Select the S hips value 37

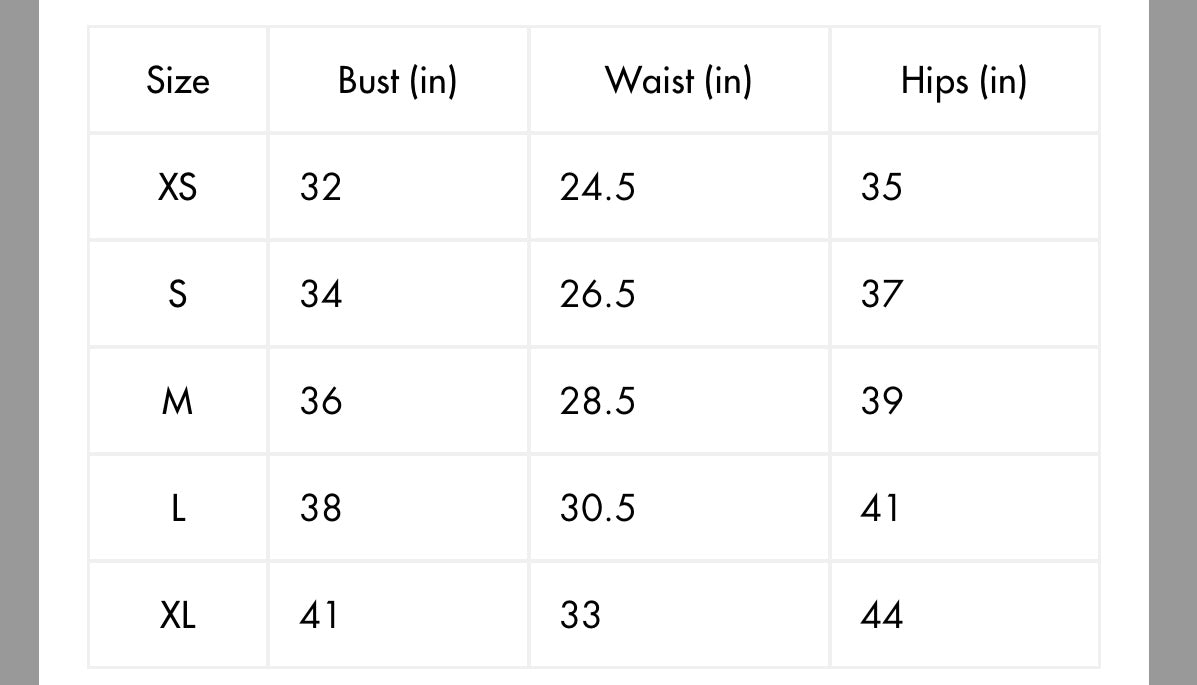pos(881,294)
